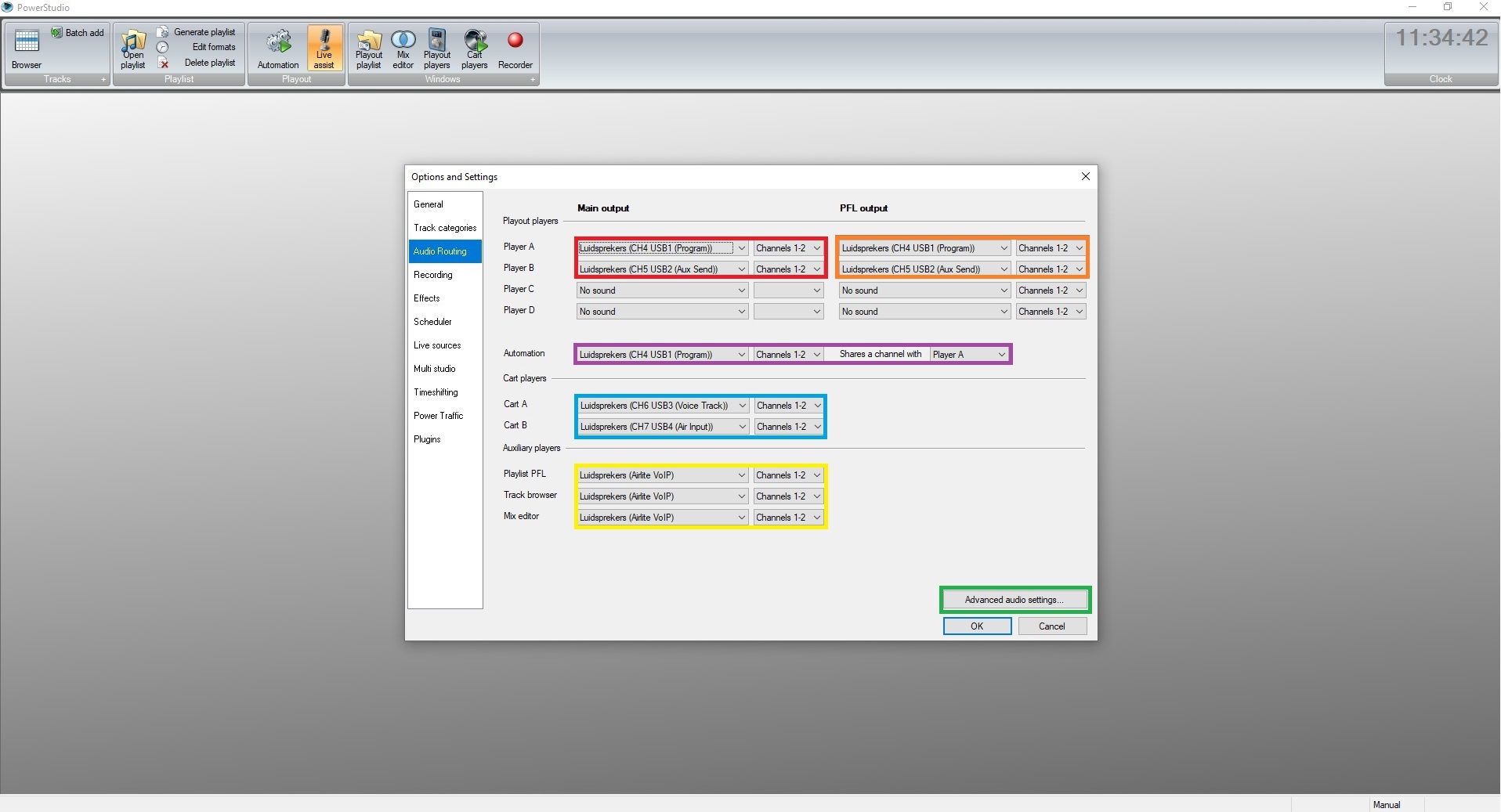Screen dimensions: 1501x812
Task: Open the Recorder window
Action: click(x=515, y=49)
